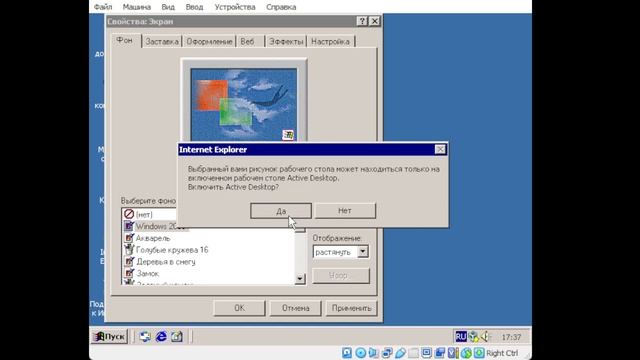Click the display indicator in VirtualBox status bar
Screen dimensions: 640x360
tap(427, 353)
